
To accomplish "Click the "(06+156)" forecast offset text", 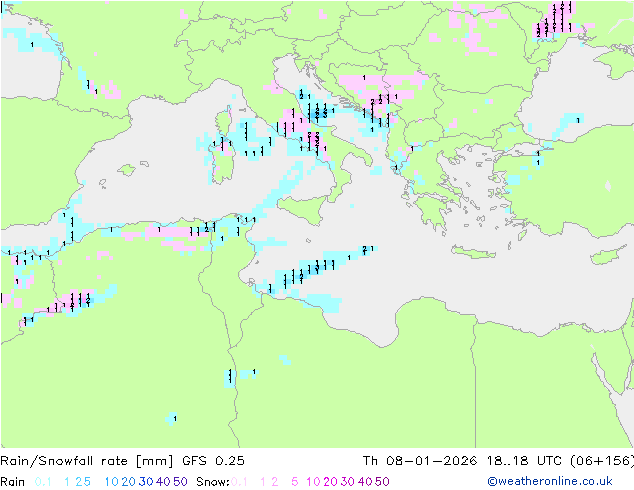I will (602, 460).
